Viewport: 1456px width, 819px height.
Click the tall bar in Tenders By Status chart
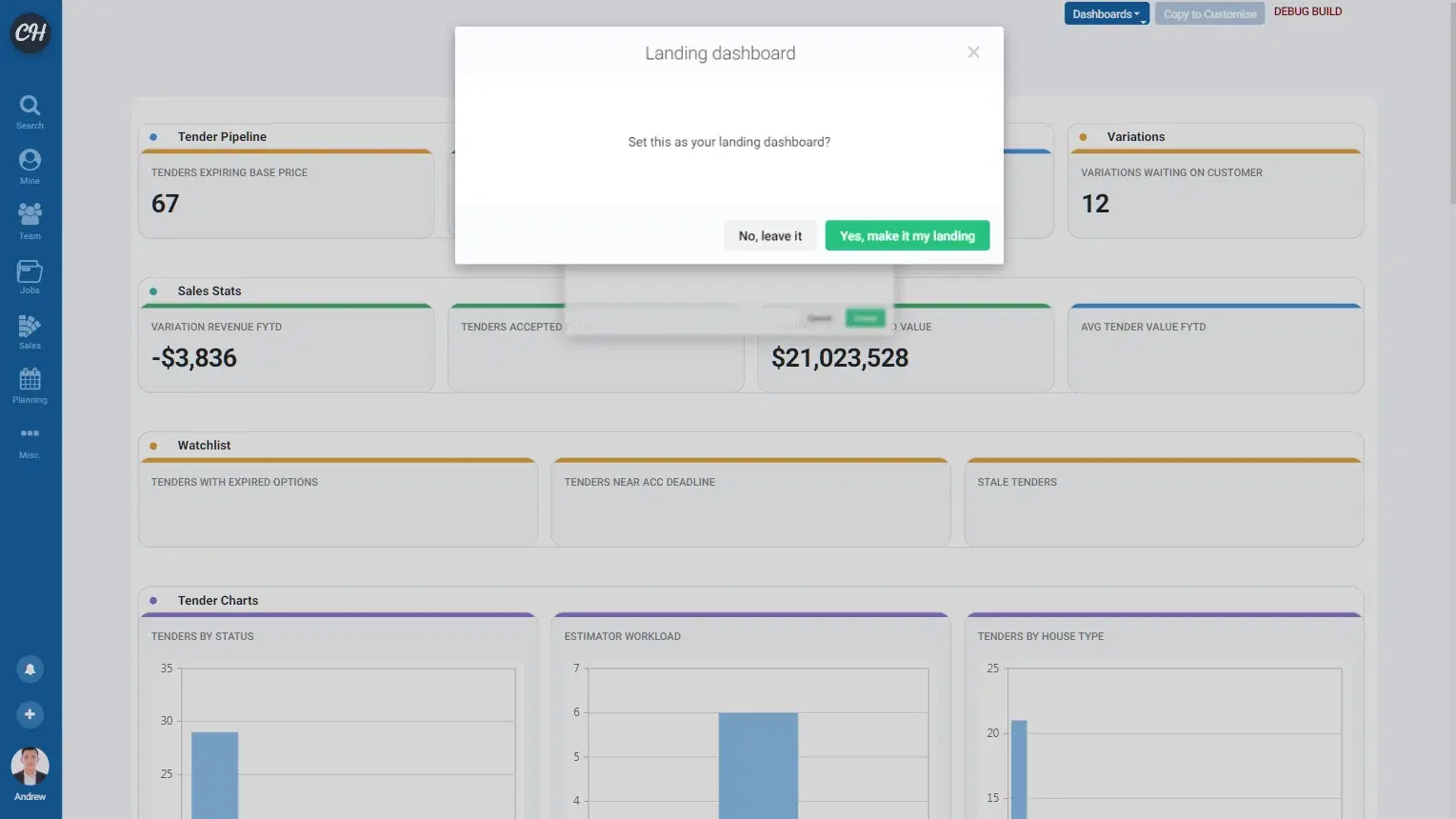pyautogui.click(x=214, y=775)
